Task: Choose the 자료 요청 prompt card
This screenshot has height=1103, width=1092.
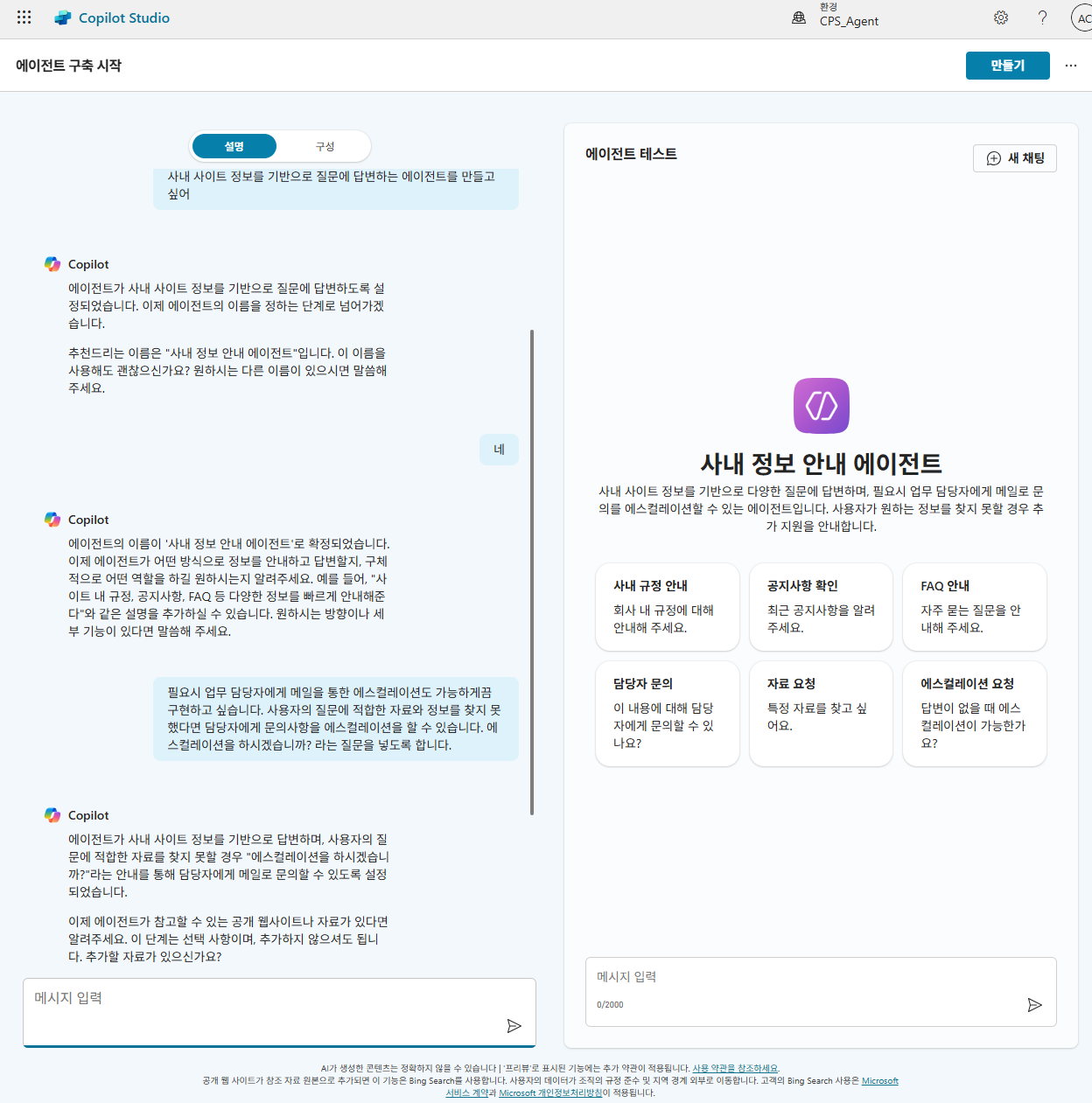Action: tap(821, 714)
